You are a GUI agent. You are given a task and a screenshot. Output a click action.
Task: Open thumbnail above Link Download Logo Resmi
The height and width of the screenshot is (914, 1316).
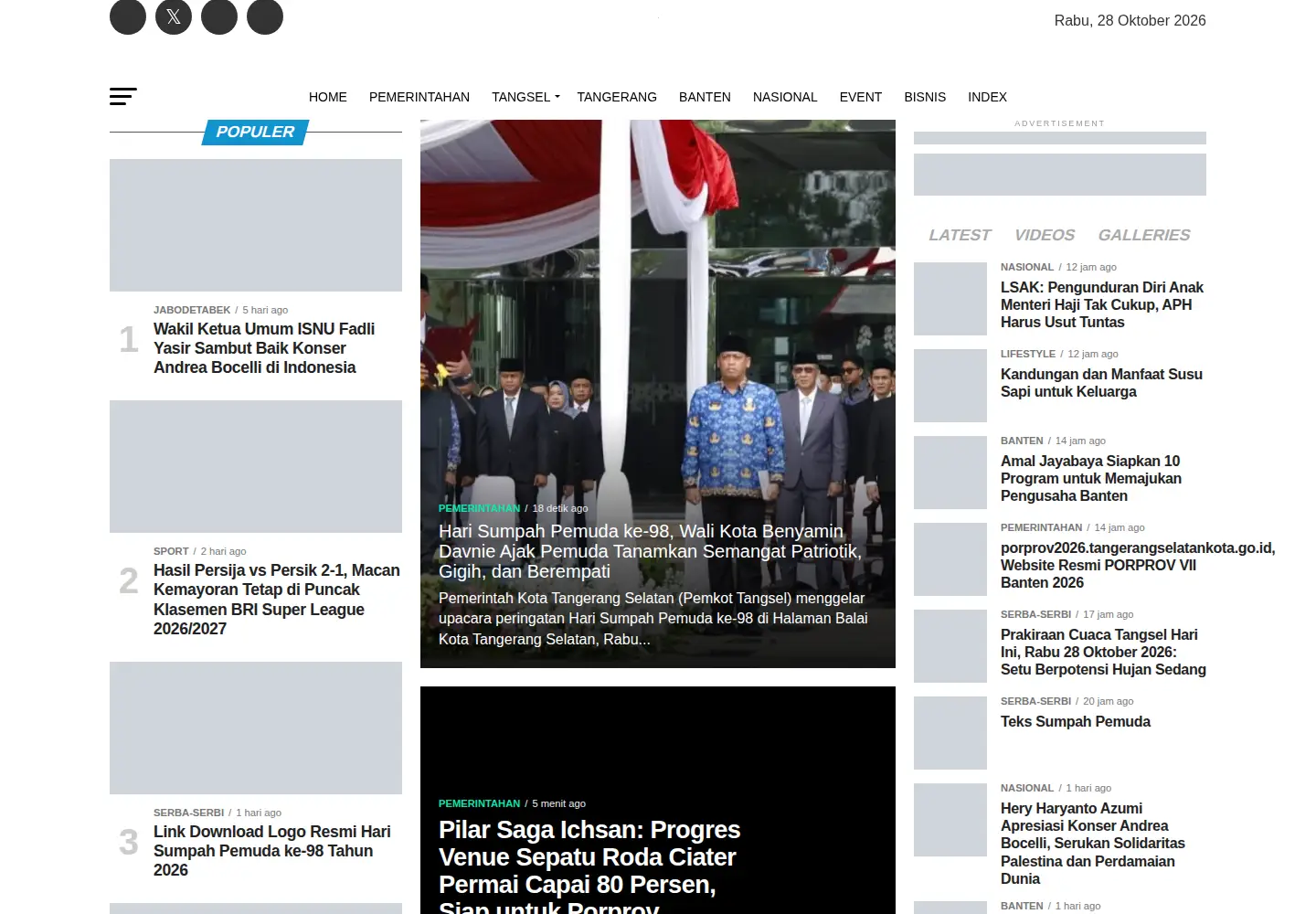tap(256, 728)
